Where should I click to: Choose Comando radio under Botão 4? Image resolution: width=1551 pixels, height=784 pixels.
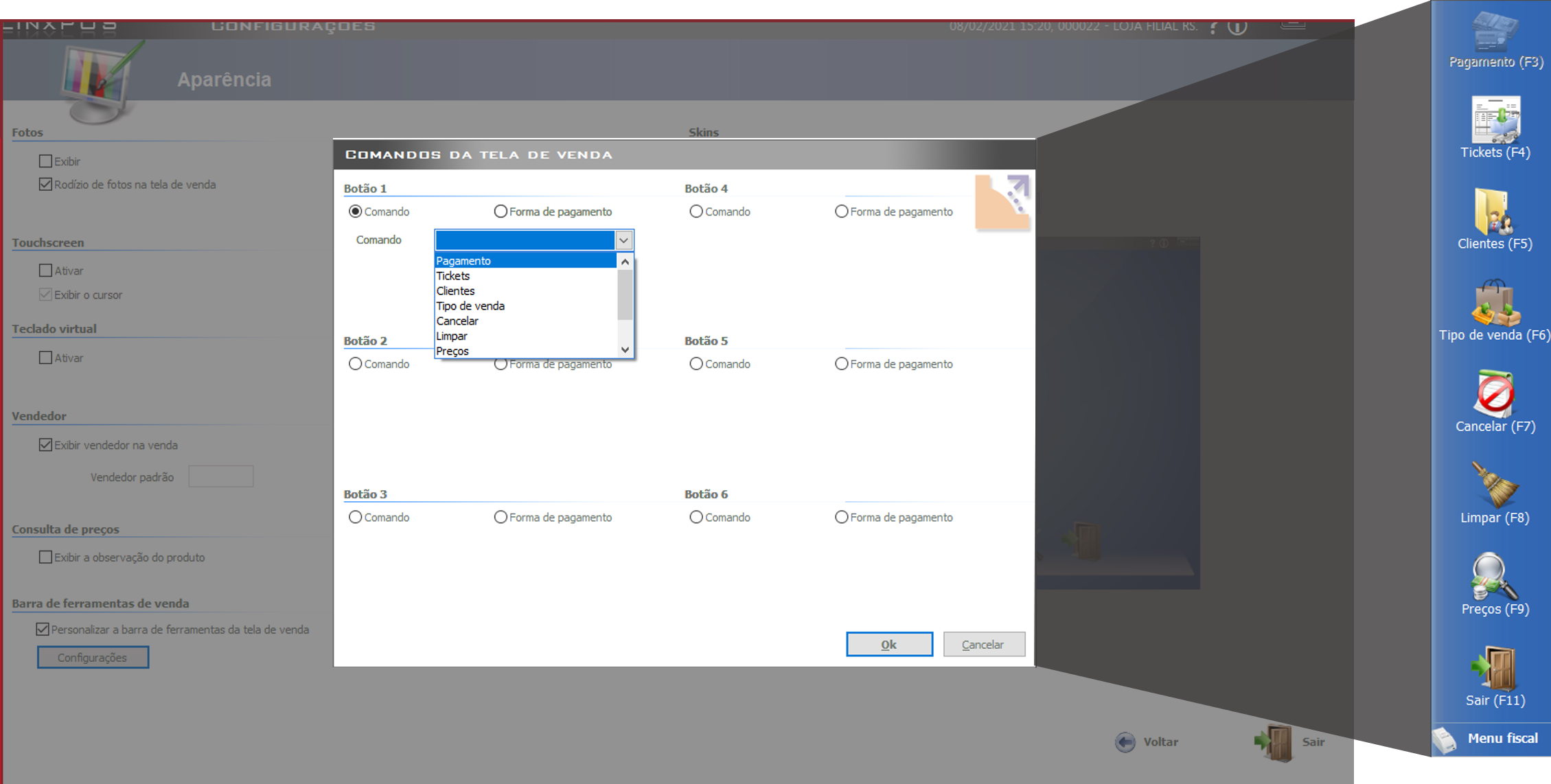[x=696, y=211]
